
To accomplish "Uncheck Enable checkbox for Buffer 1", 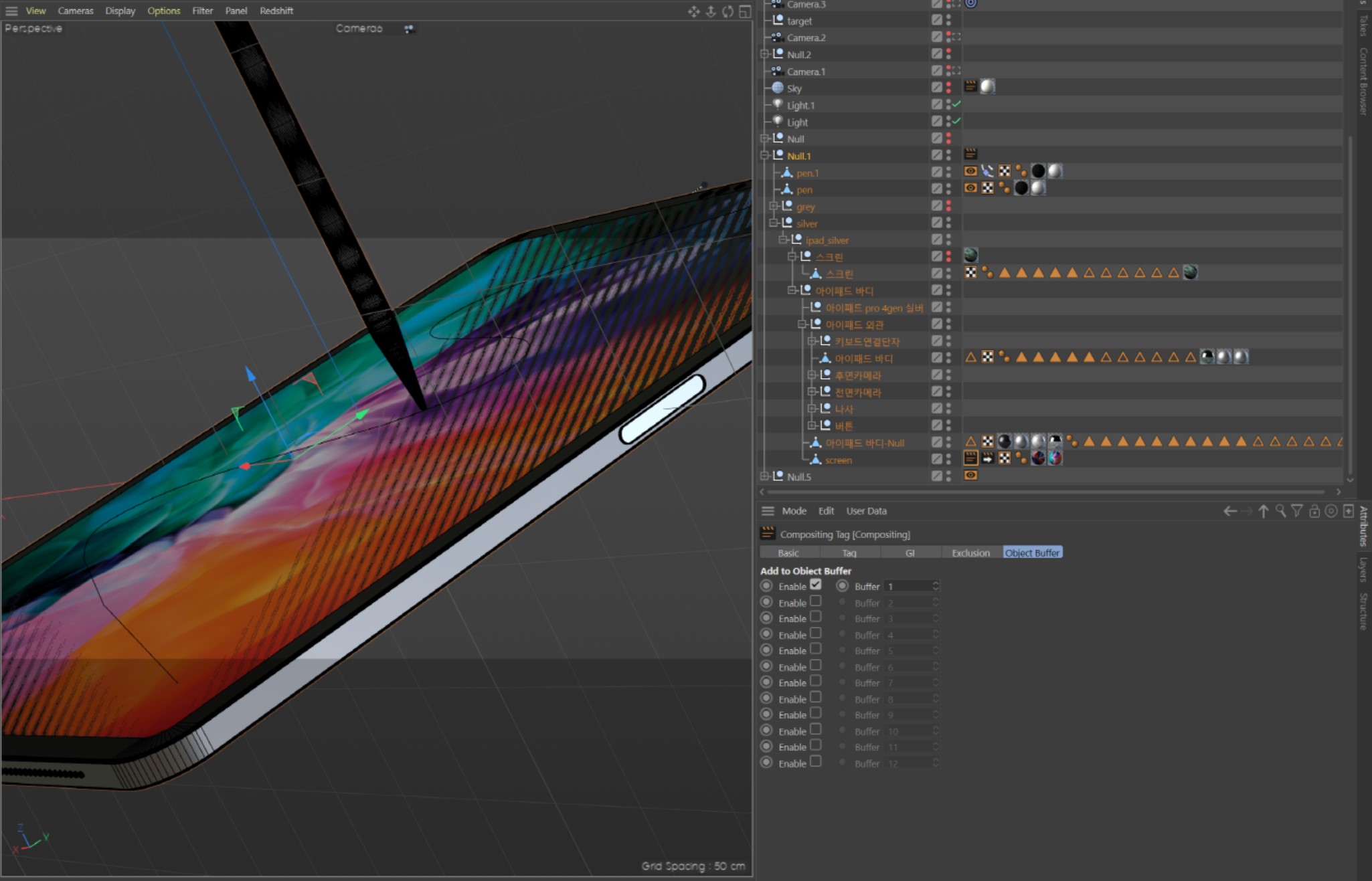I will point(815,585).
